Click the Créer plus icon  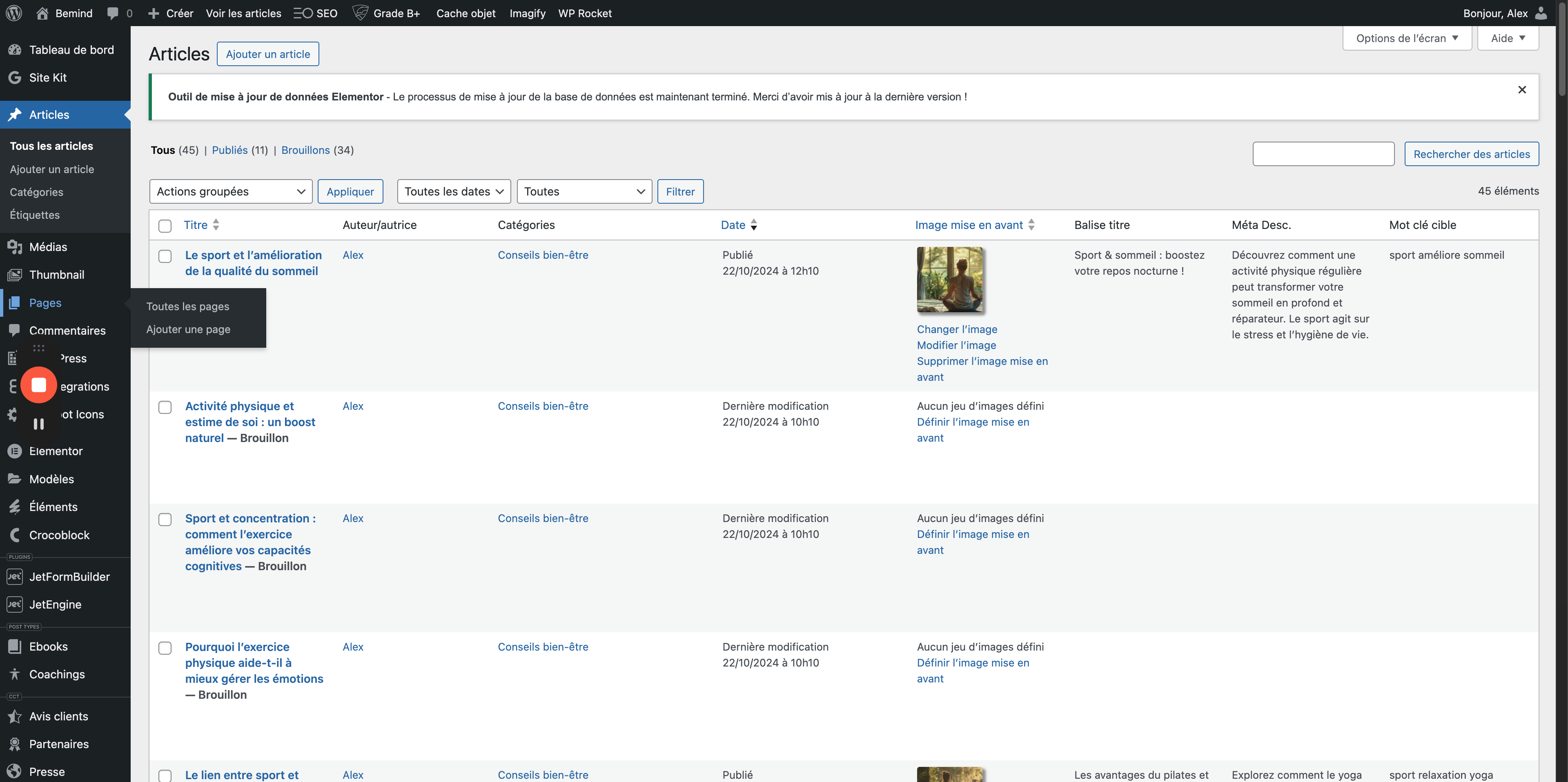tap(154, 13)
